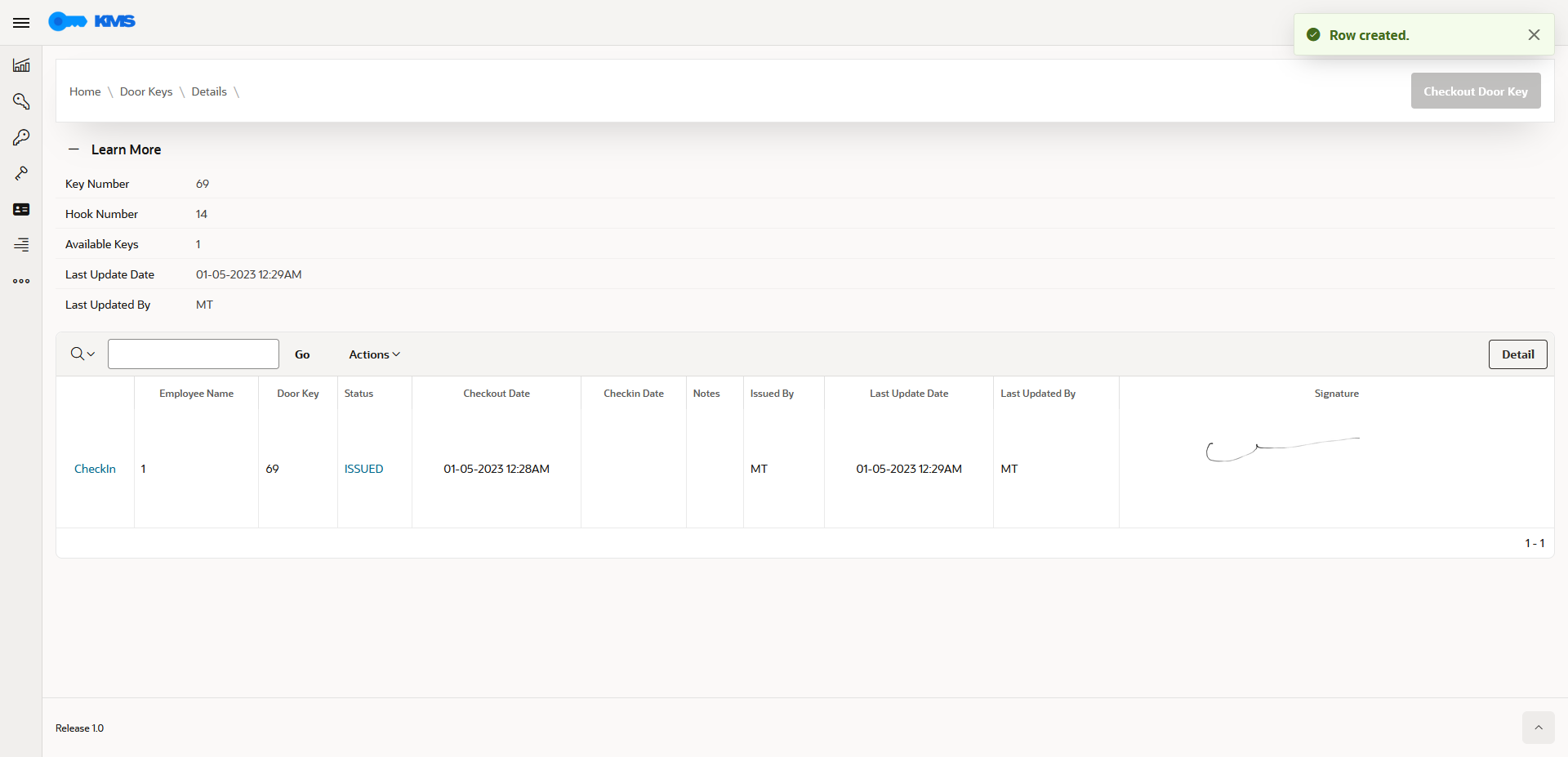
Task: Click the Checkout Door Key button
Action: pyautogui.click(x=1476, y=91)
